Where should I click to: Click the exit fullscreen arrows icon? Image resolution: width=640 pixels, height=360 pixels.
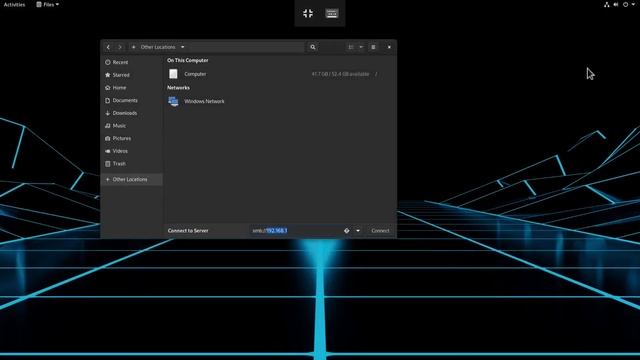[308, 13]
